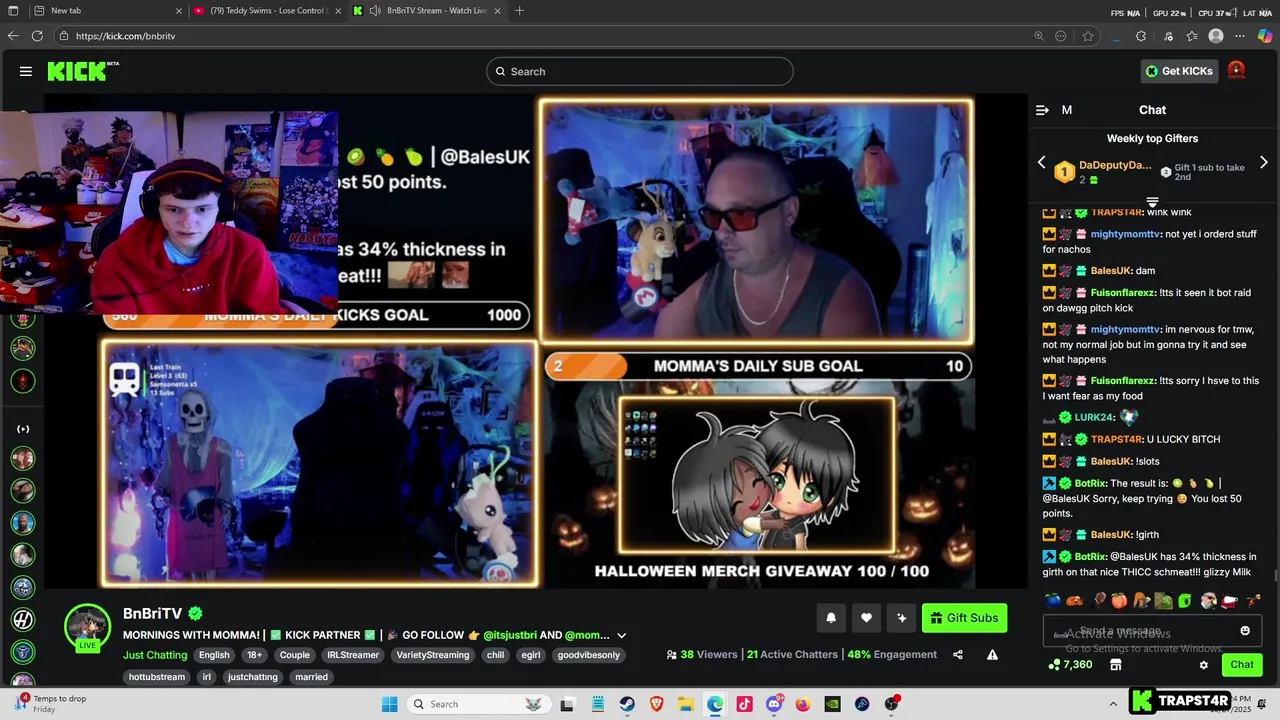Viewport: 1280px width, 720px height.
Task: Report stream with the warning triangle icon
Action: tap(992, 655)
